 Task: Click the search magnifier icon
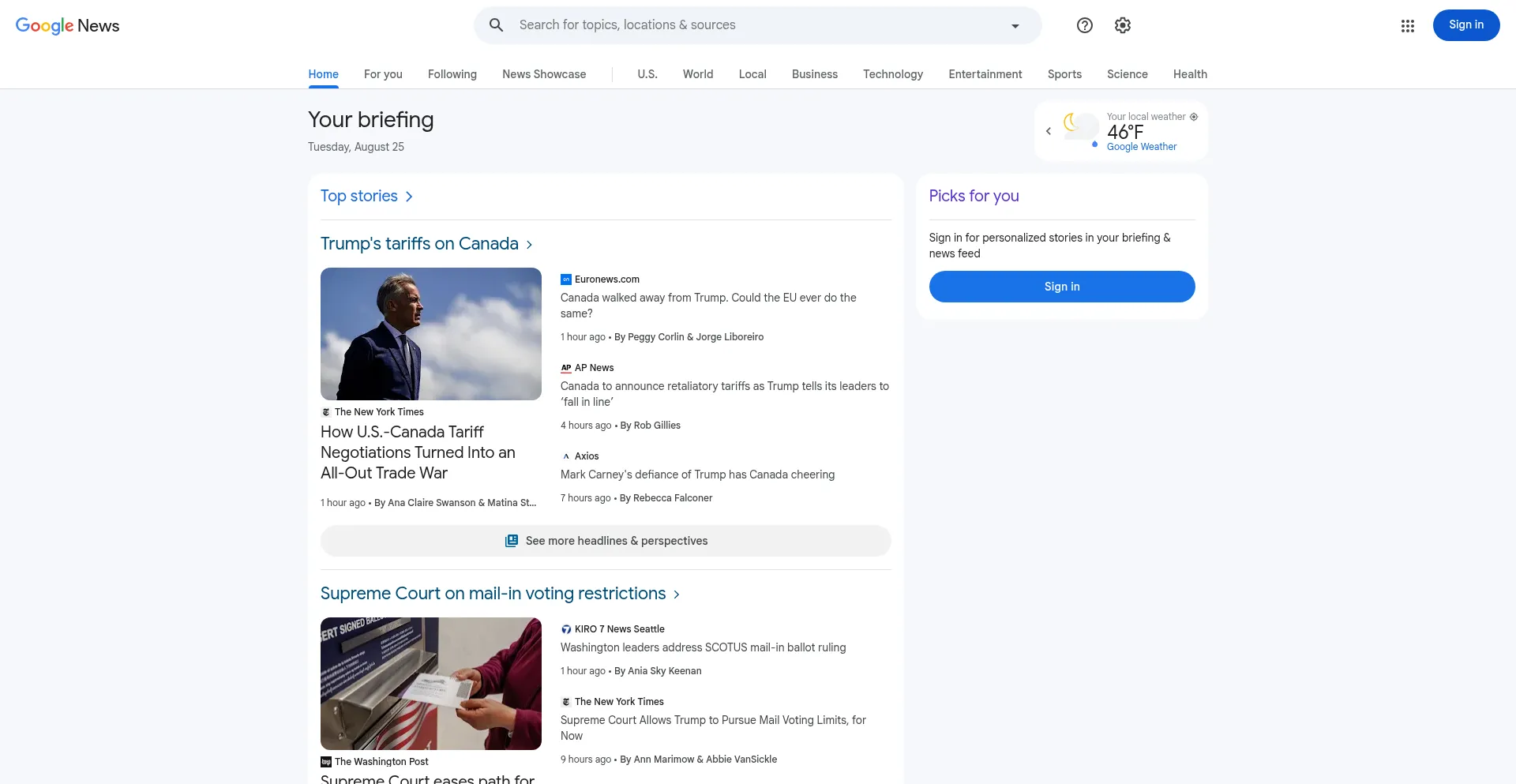[496, 25]
